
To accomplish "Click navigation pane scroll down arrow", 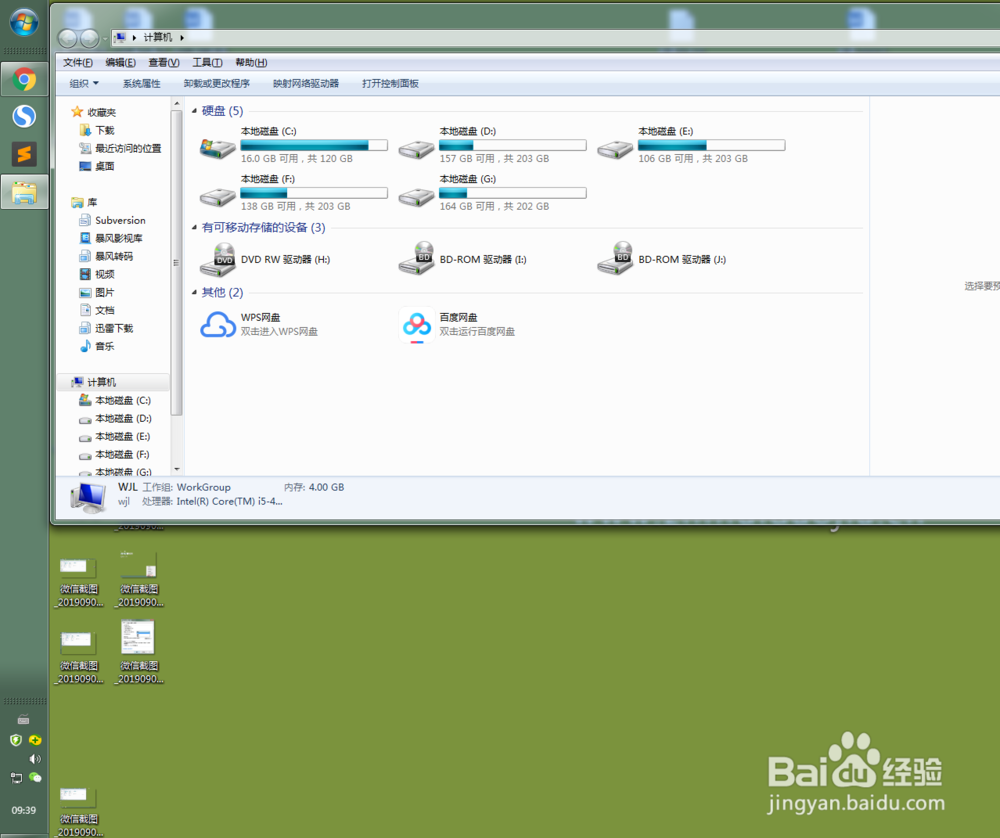I will point(177,469).
